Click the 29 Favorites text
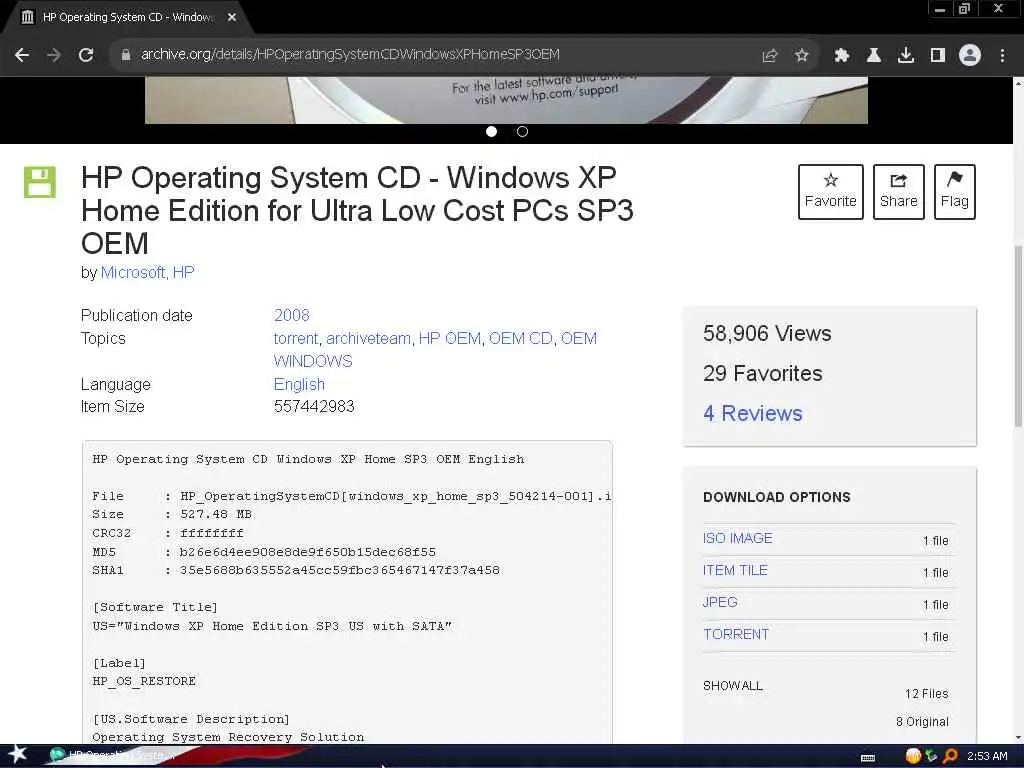This screenshot has height=768, width=1024. (763, 374)
